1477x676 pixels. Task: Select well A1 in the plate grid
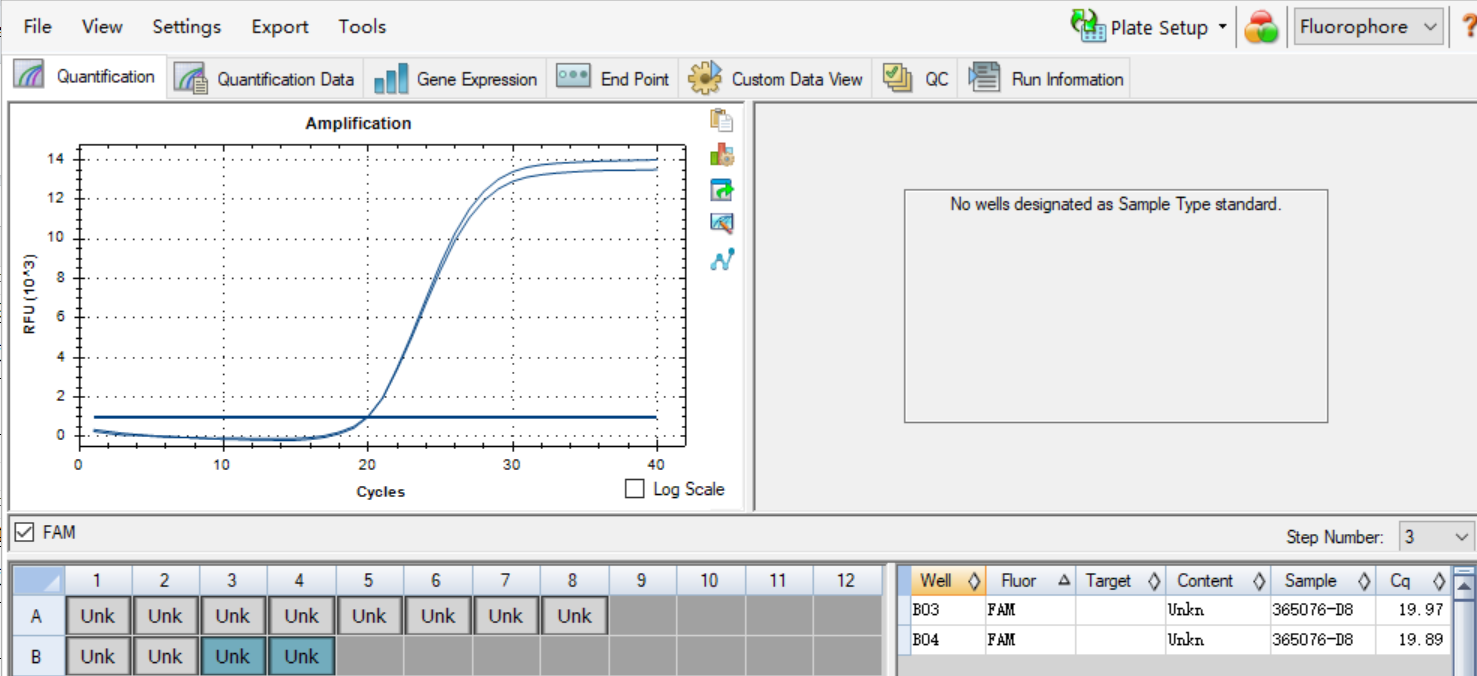pos(97,616)
